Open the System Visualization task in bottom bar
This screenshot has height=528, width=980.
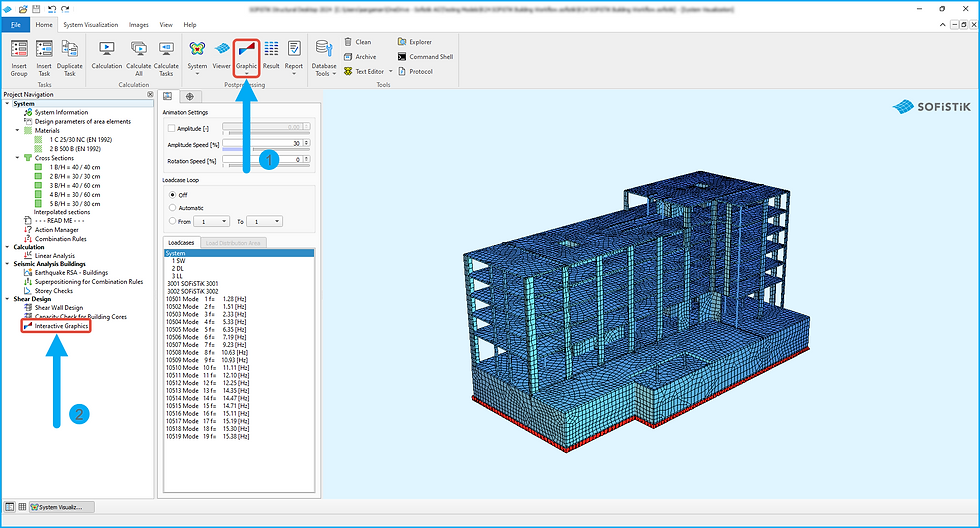click(x=62, y=507)
